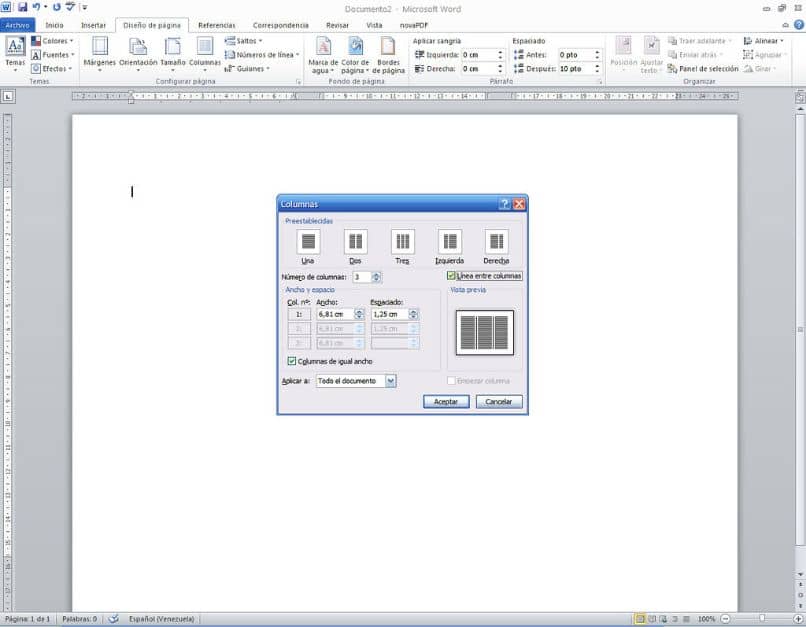
Task: Open the Saltos breaks dropdown
Action: click(244, 41)
